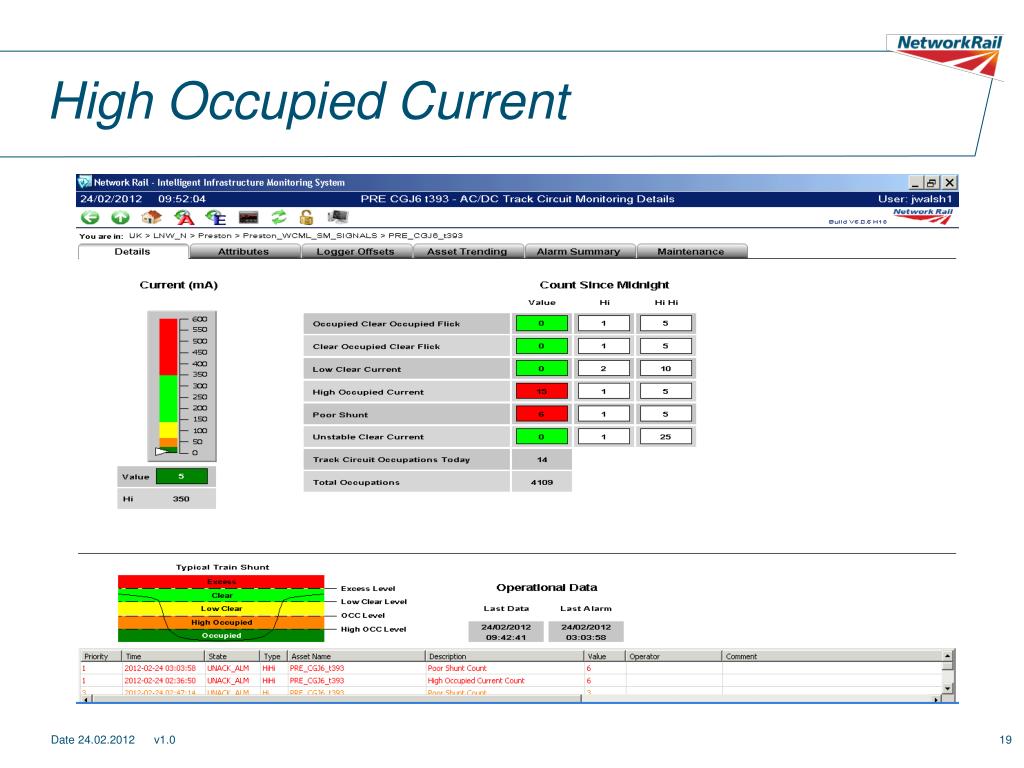Go back with the green left arrow
This screenshot has height=768, width=1024.
pos(89,217)
